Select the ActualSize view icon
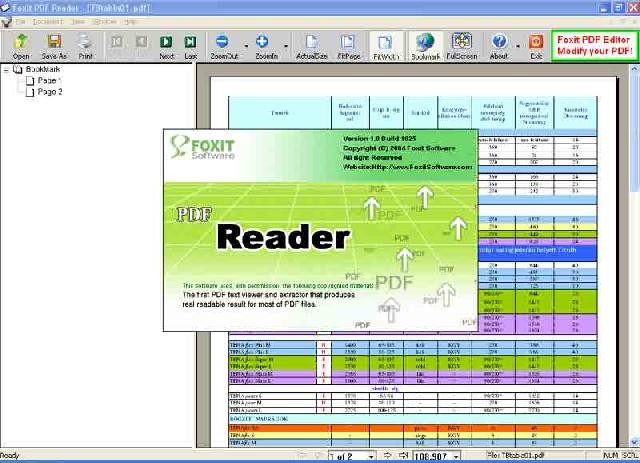 pos(311,42)
